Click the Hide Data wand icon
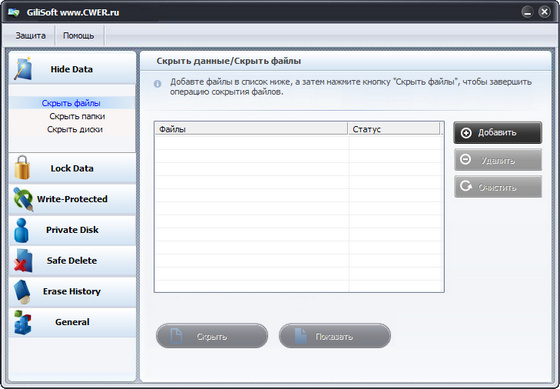 click(x=24, y=69)
